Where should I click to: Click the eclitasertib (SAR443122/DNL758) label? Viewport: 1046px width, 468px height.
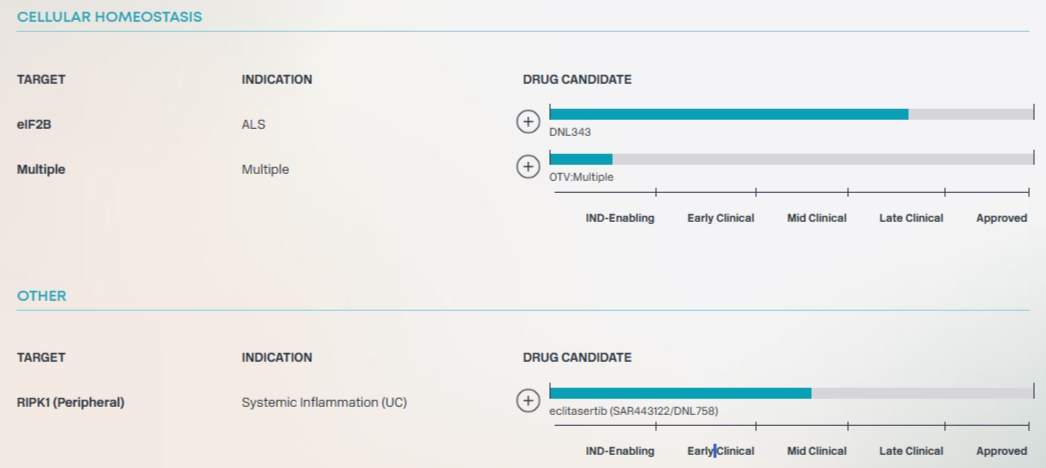pos(633,411)
